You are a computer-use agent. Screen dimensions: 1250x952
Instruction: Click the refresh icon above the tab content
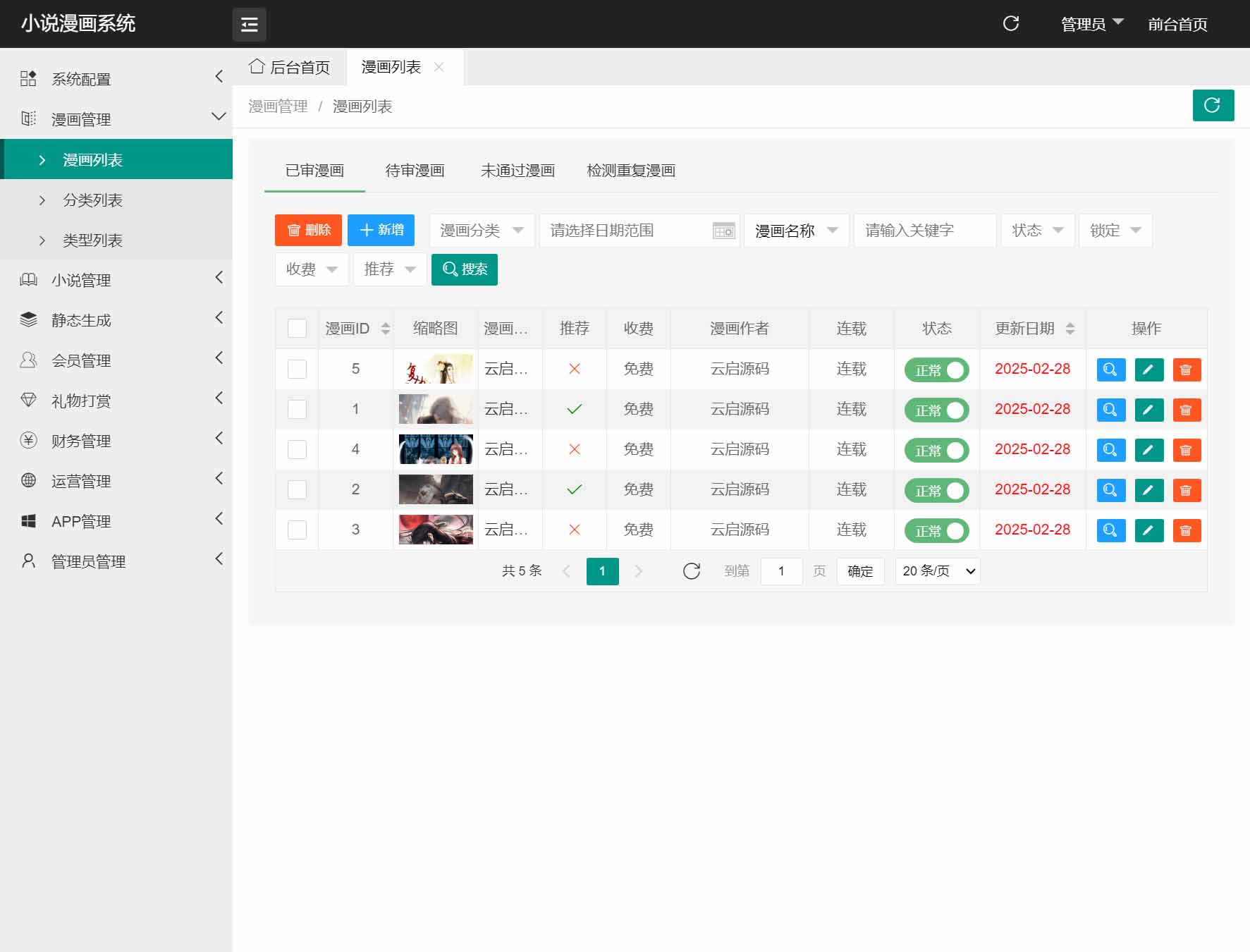pyautogui.click(x=1213, y=105)
